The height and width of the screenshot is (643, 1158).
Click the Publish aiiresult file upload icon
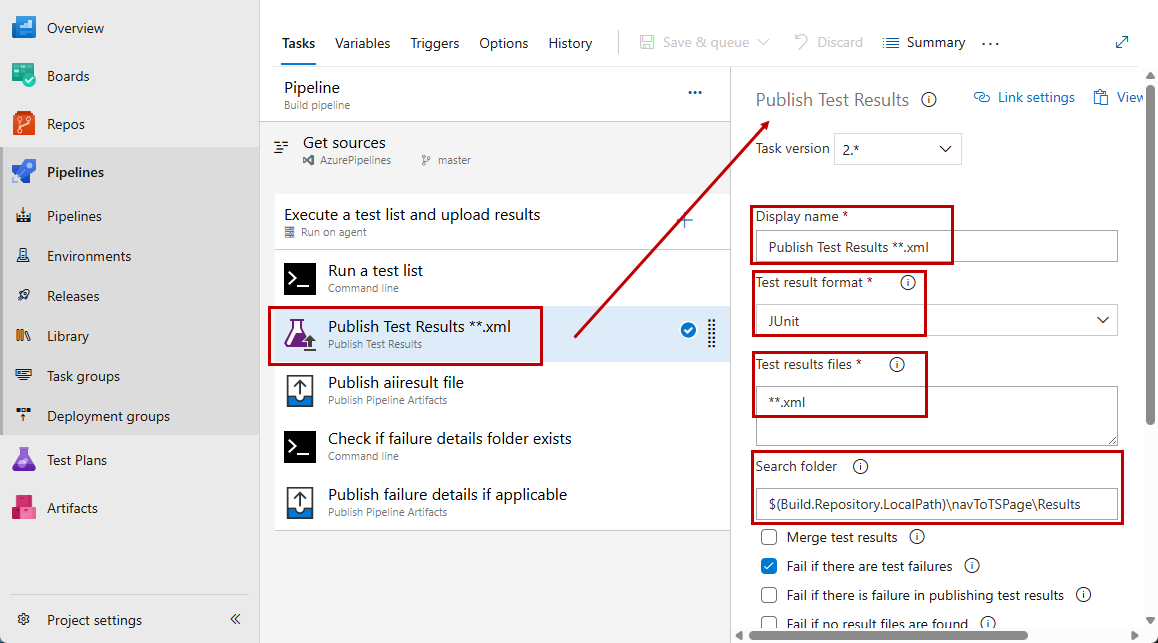pyautogui.click(x=300, y=391)
